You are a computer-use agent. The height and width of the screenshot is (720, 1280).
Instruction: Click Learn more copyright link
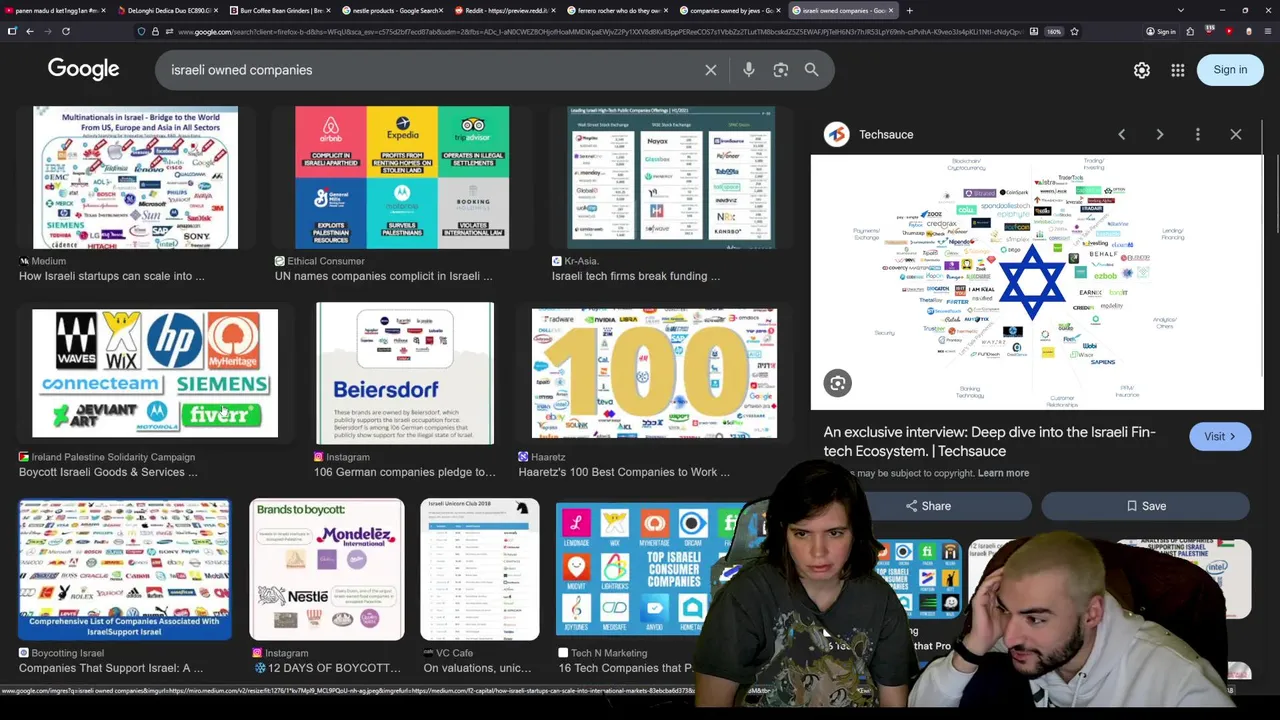click(x=1003, y=473)
